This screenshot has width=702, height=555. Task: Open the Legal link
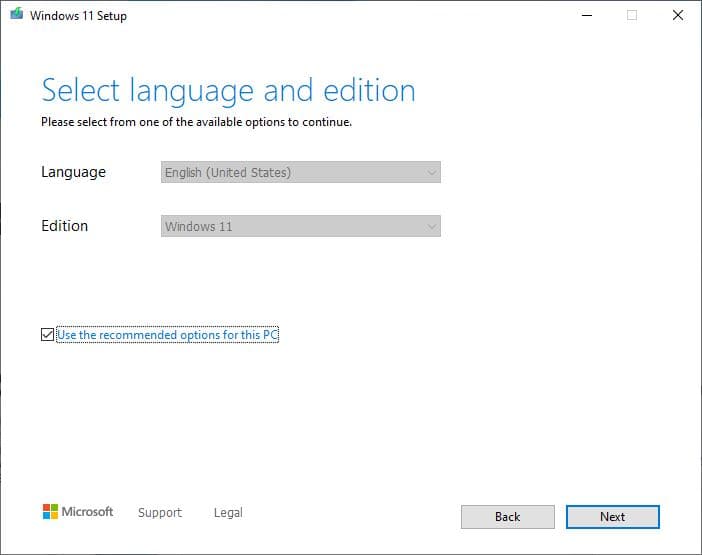pos(228,513)
